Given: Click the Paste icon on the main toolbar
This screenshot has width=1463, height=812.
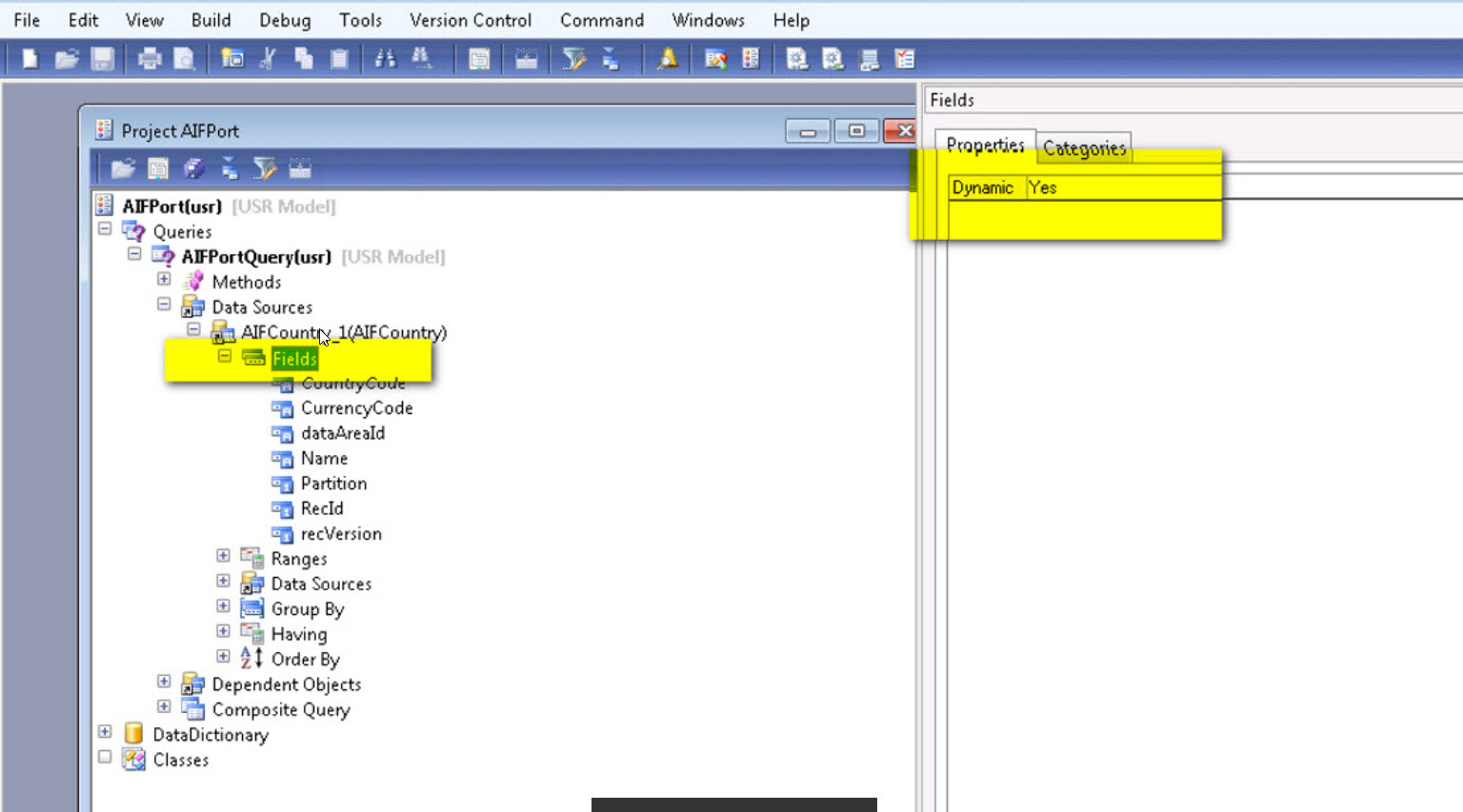Looking at the screenshot, I should click(x=338, y=59).
